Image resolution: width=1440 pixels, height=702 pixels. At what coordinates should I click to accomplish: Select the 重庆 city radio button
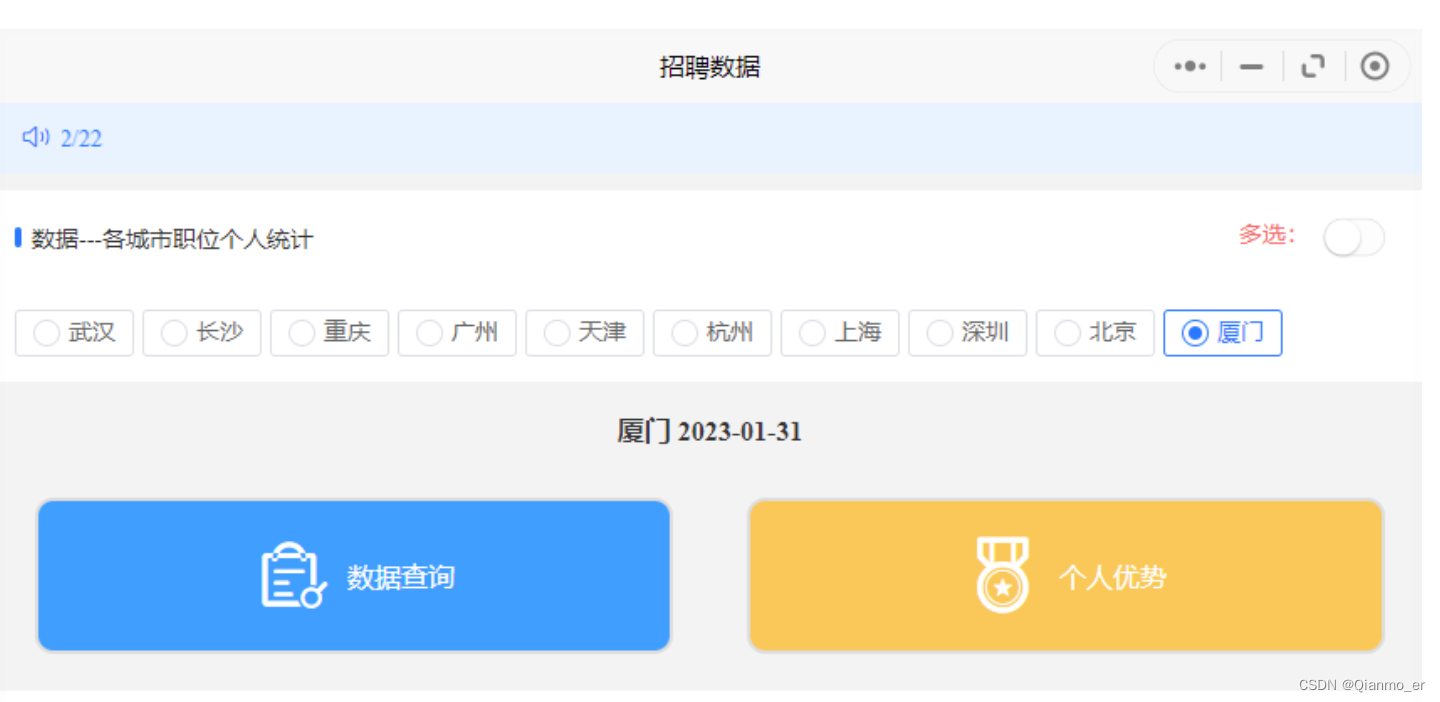coord(330,332)
